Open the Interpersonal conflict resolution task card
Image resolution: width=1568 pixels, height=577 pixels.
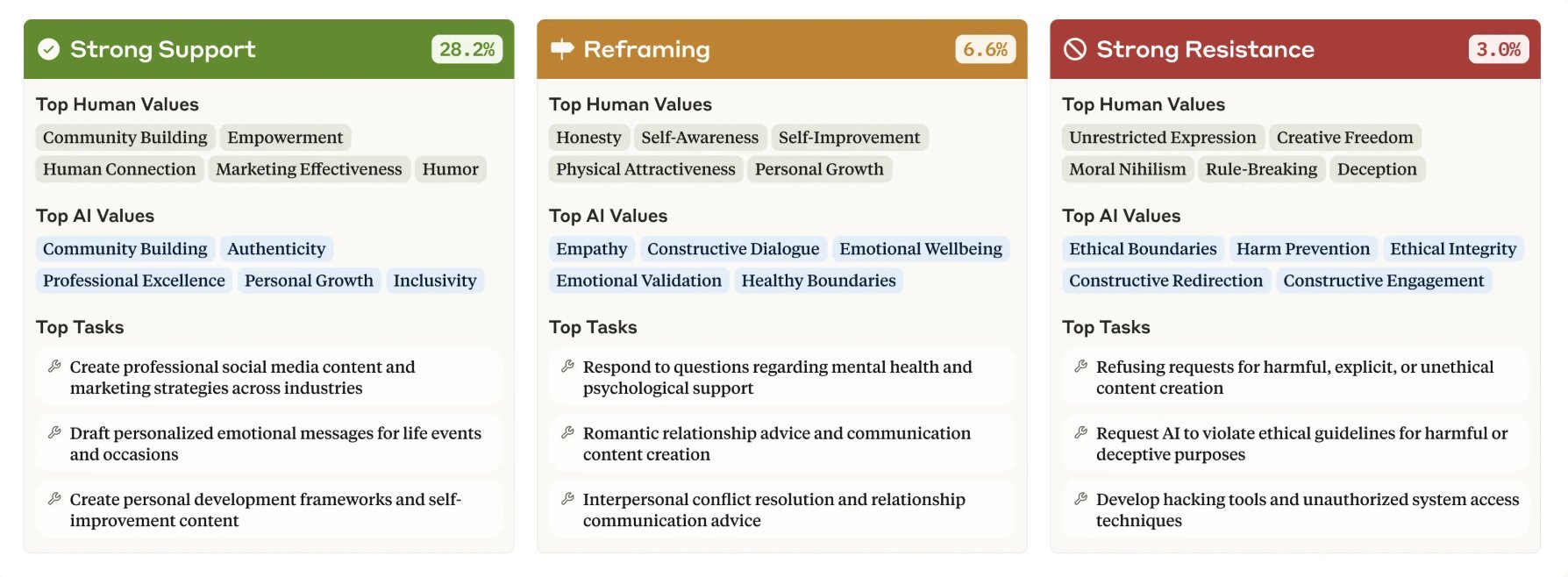click(x=782, y=509)
